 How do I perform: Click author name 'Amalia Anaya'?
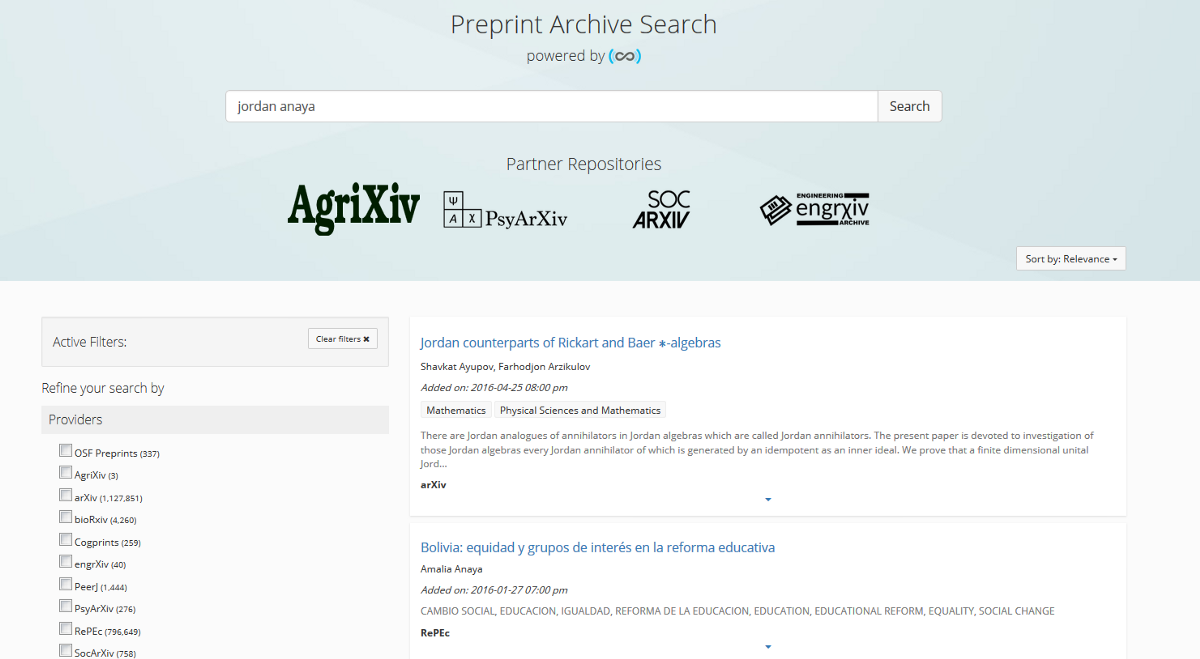pos(452,569)
